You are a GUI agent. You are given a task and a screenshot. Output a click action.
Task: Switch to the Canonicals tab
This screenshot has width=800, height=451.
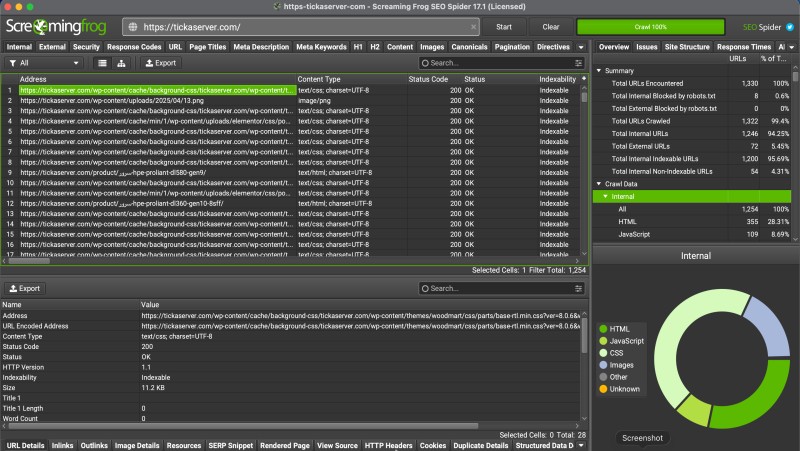pyautogui.click(x=469, y=47)
